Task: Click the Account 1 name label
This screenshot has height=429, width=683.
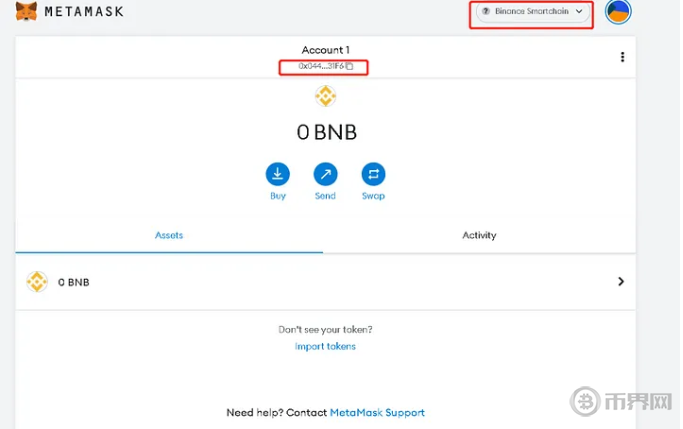Action: pyautogui.click(x=325, y=50)
